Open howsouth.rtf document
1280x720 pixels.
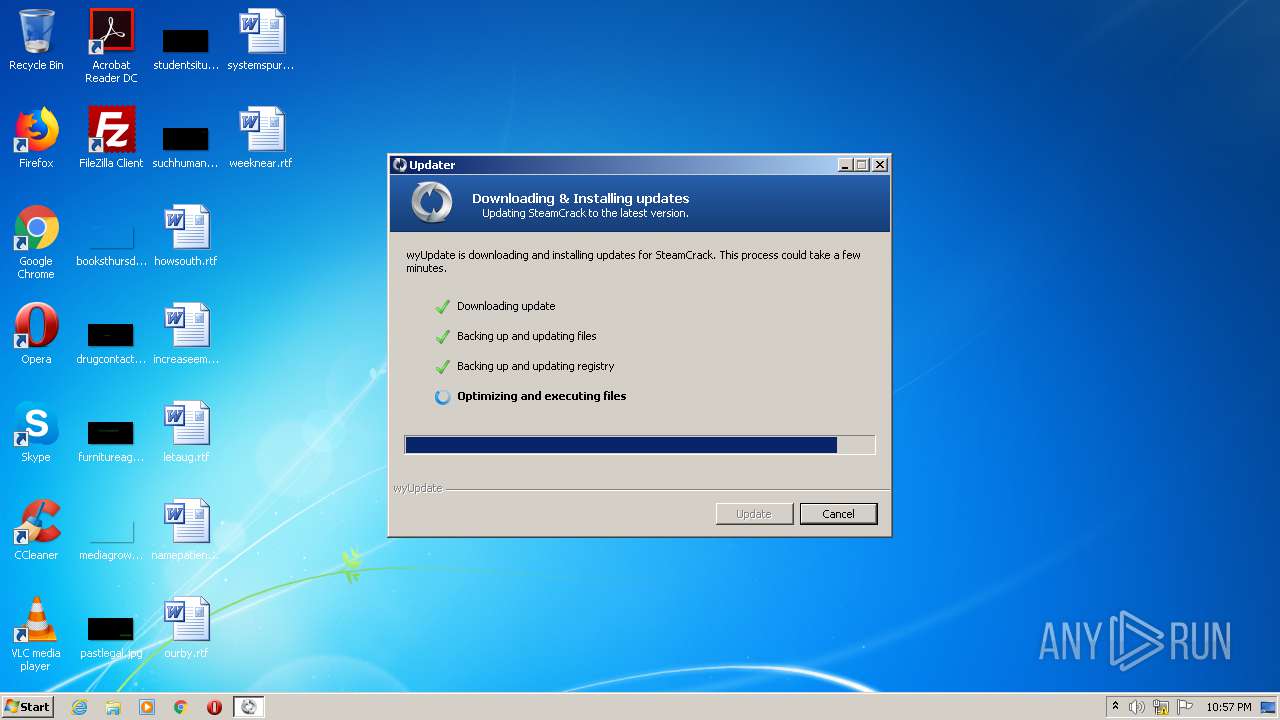coord(186,236)
